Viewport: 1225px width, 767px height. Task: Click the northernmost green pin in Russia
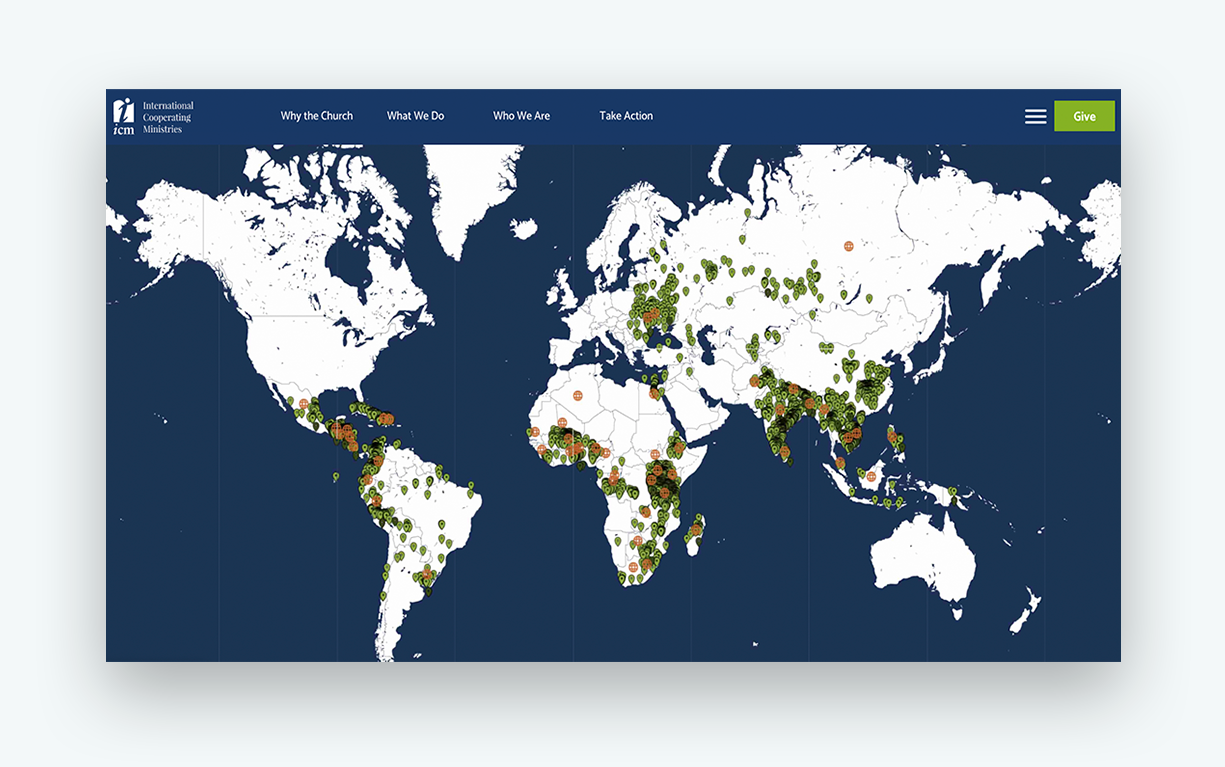[747, 212]
